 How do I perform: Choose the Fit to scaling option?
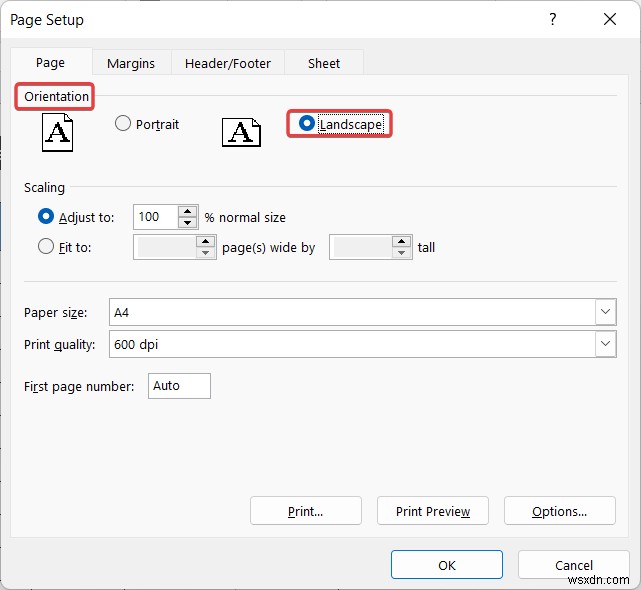46,247
